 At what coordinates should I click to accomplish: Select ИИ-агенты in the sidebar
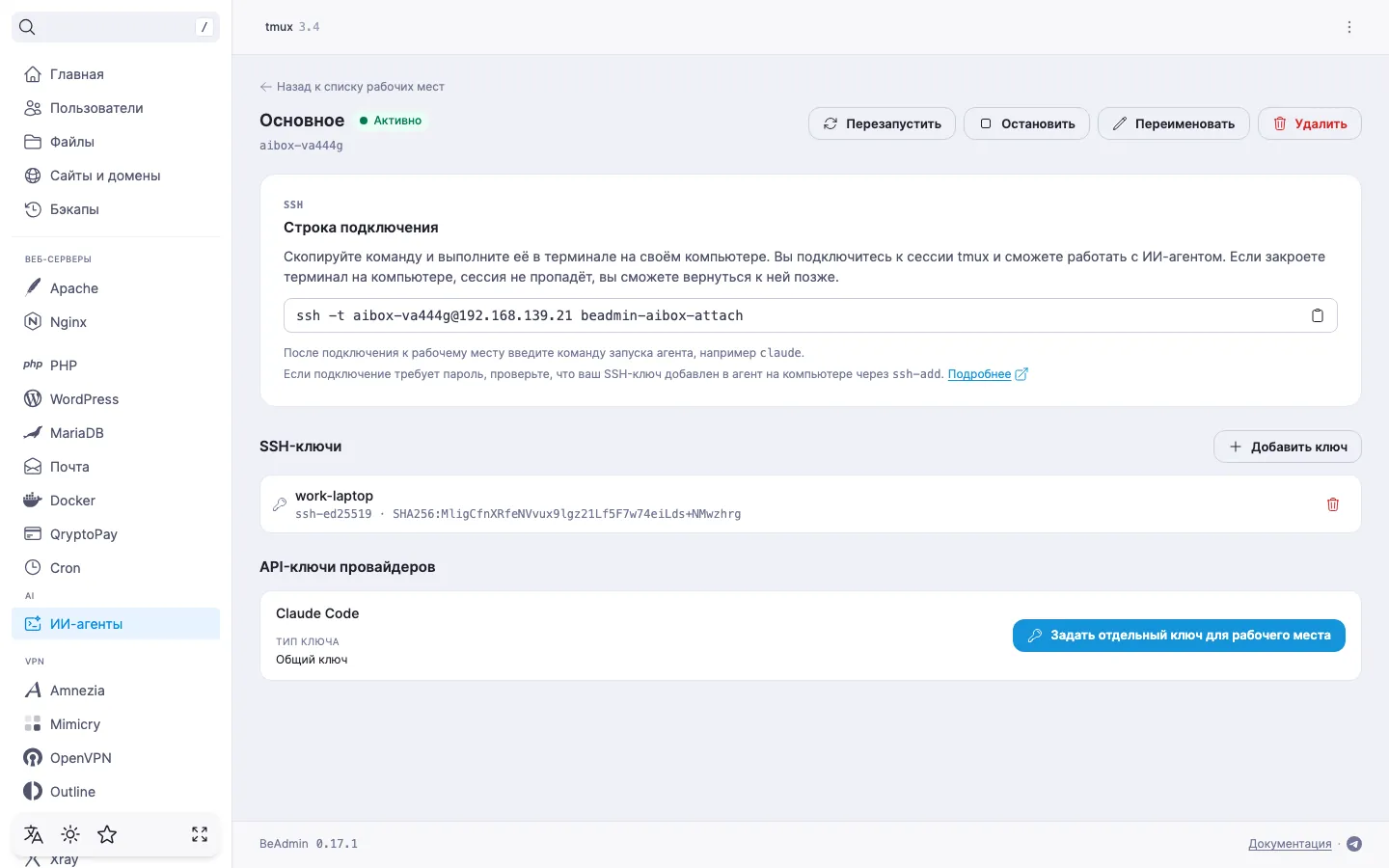coord(116,624)
